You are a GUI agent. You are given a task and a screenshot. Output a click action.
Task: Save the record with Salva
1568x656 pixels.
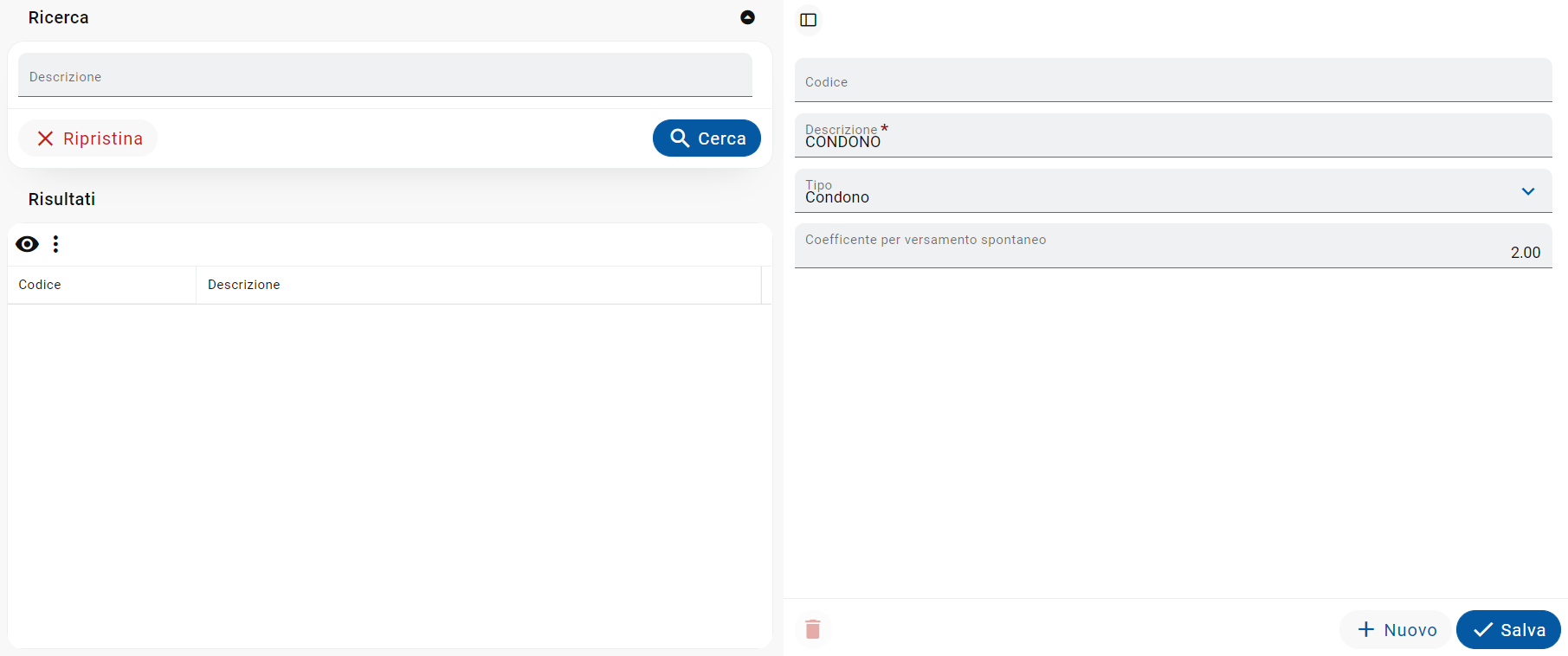click(1508, 630)
